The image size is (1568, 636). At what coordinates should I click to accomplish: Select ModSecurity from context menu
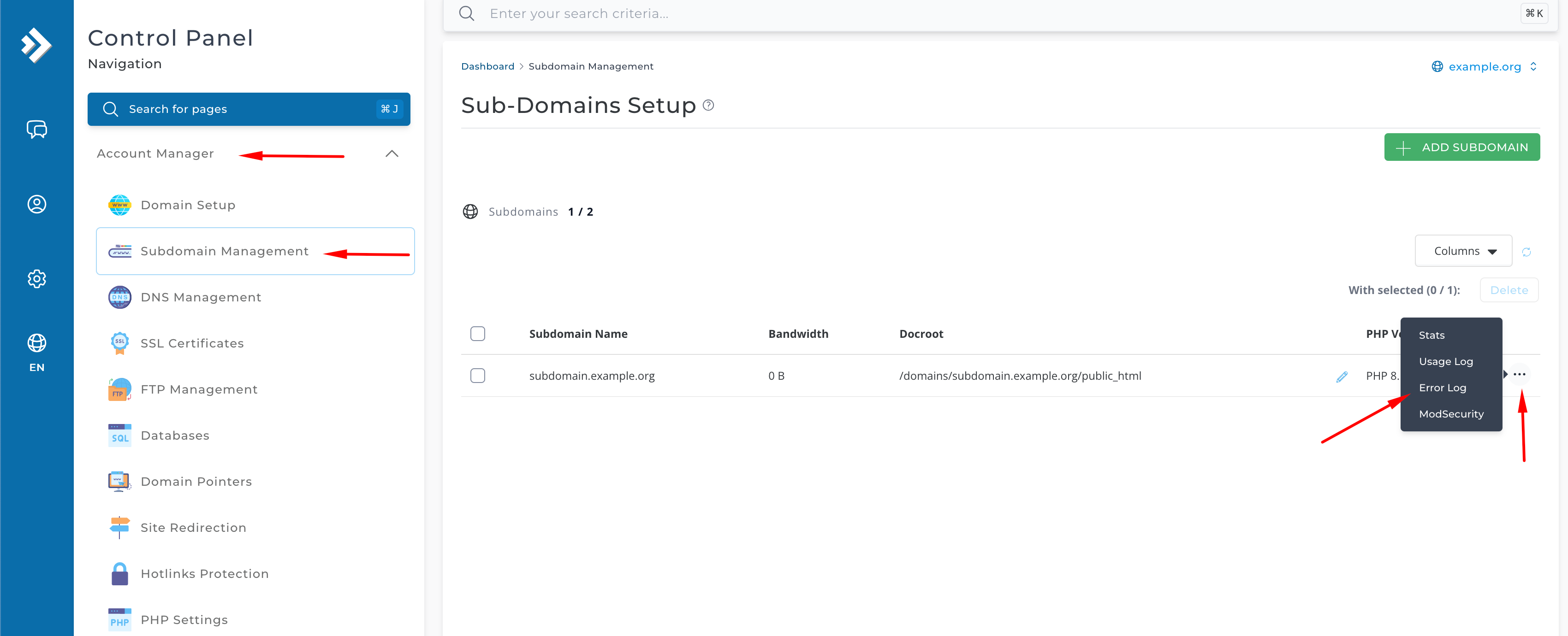(1450, 414)
